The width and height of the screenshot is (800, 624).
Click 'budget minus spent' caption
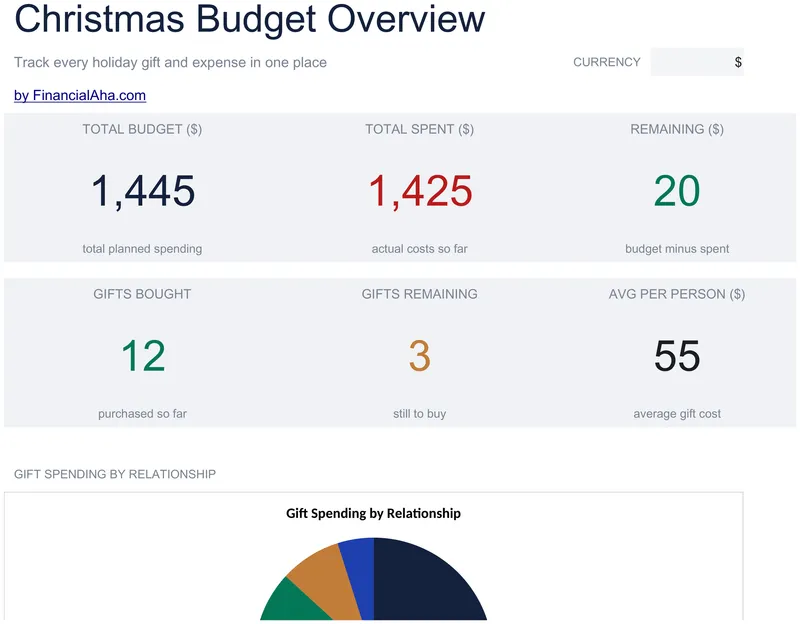tap(677, 248)
